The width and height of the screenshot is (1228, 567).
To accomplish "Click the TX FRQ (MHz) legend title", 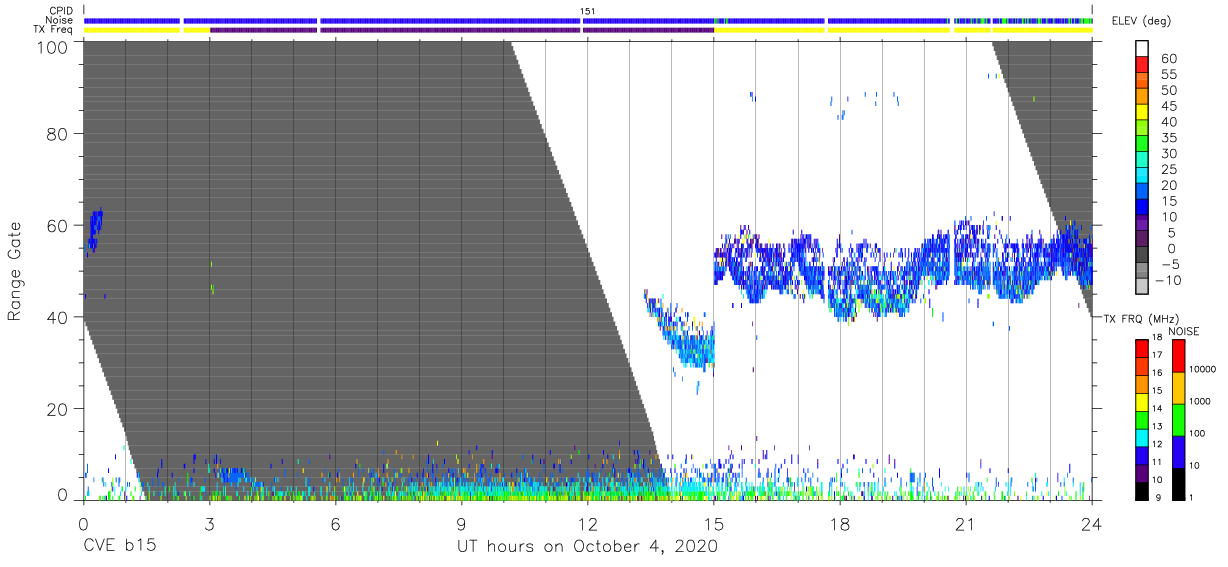I will [x=1141, y=318].
